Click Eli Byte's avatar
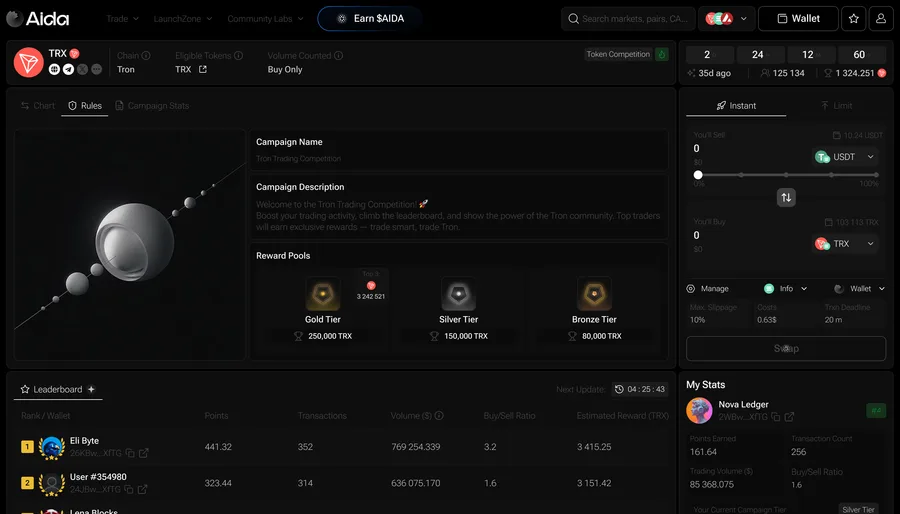The width and height of the screenshot is (900, 514). [52, 447]
